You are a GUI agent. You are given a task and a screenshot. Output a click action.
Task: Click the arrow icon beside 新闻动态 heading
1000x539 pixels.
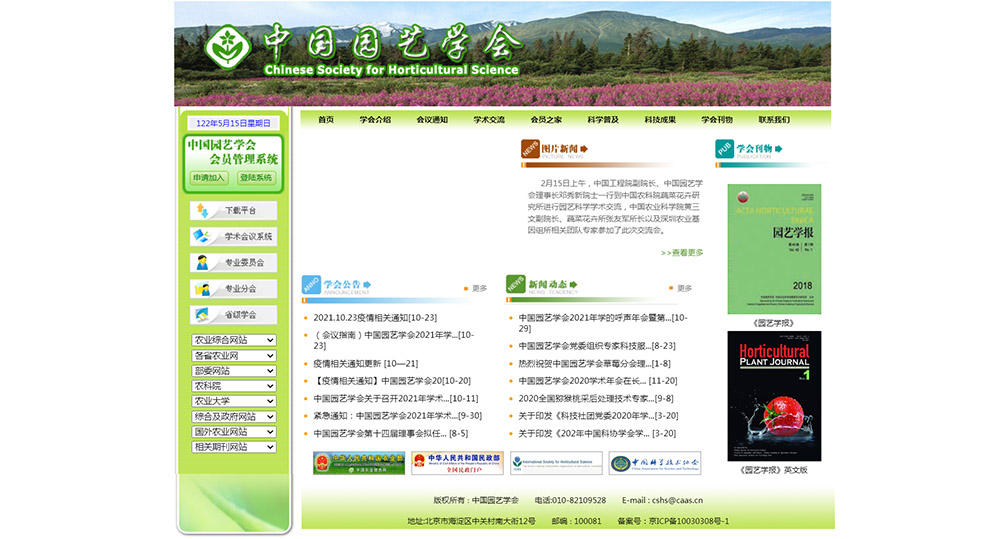(x=573, y=284)
